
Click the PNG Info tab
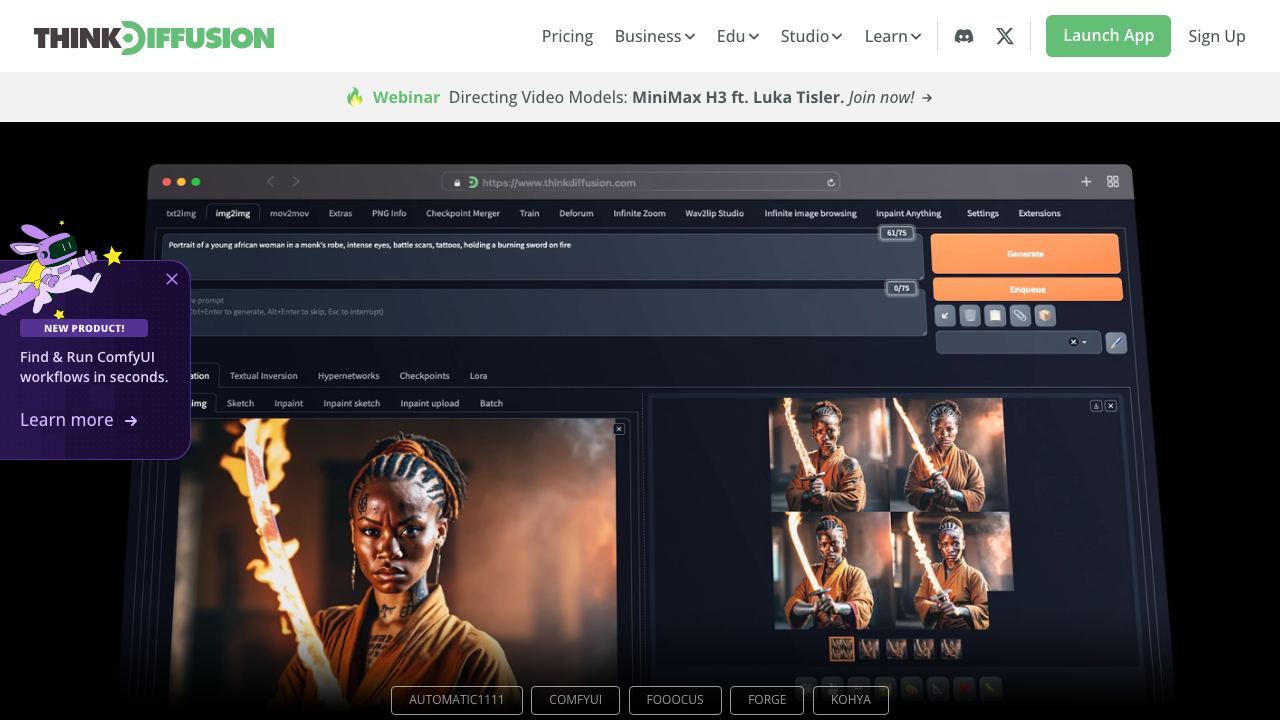389,213
